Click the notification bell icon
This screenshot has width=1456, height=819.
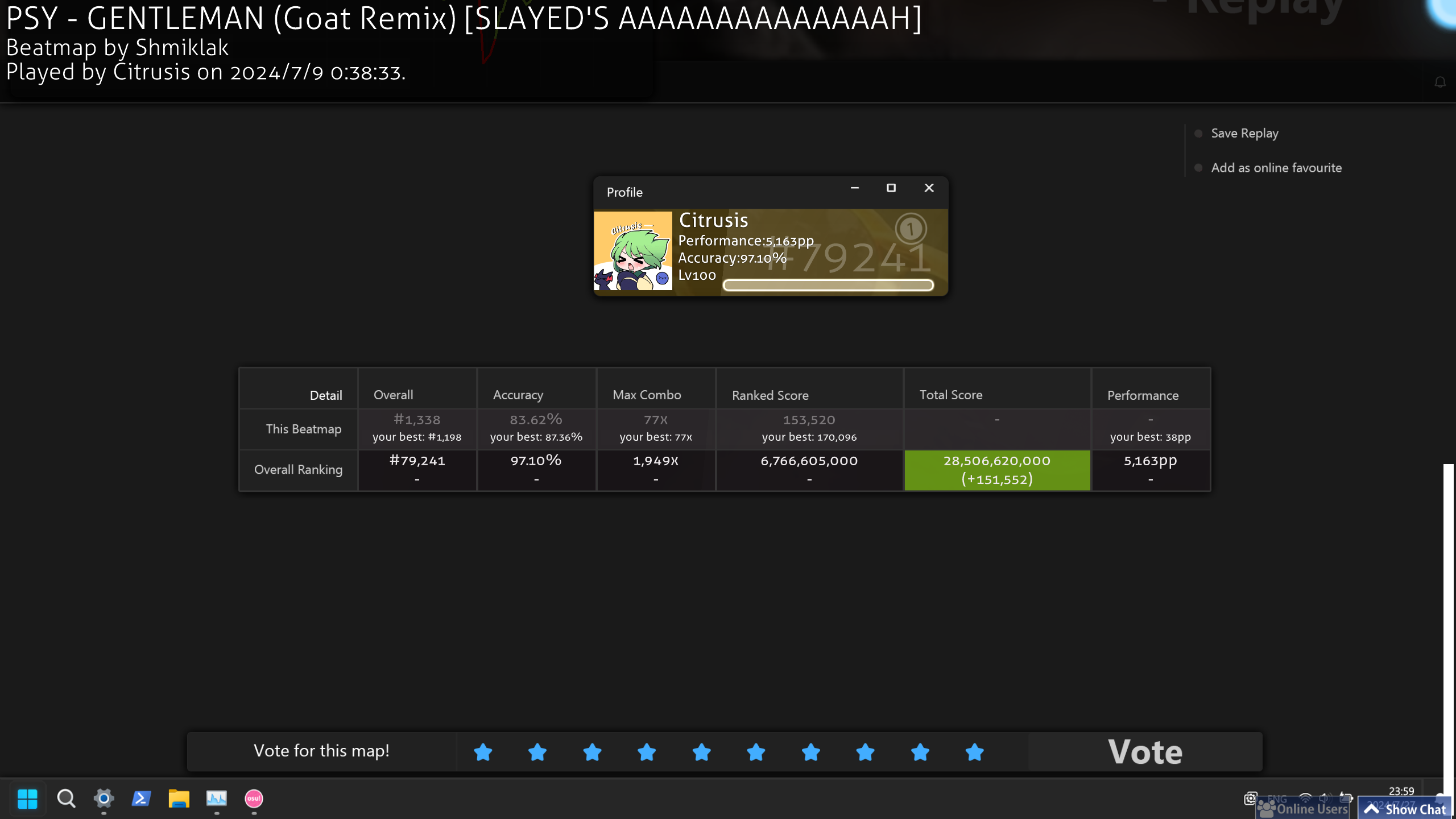[x=1440, y=82]
